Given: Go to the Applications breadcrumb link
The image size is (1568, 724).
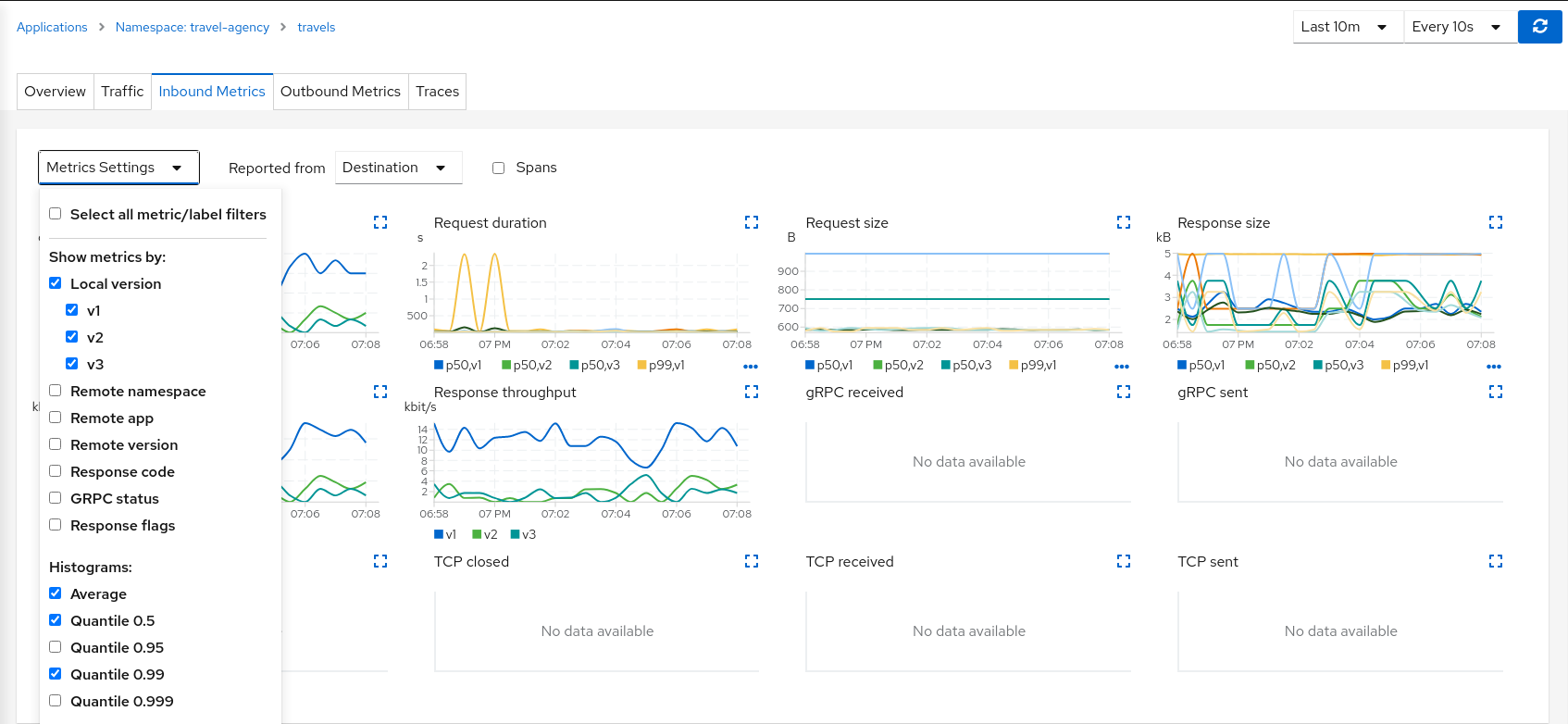Looking at the screenshot, I should pyautogui.click(x=52, y=27).
